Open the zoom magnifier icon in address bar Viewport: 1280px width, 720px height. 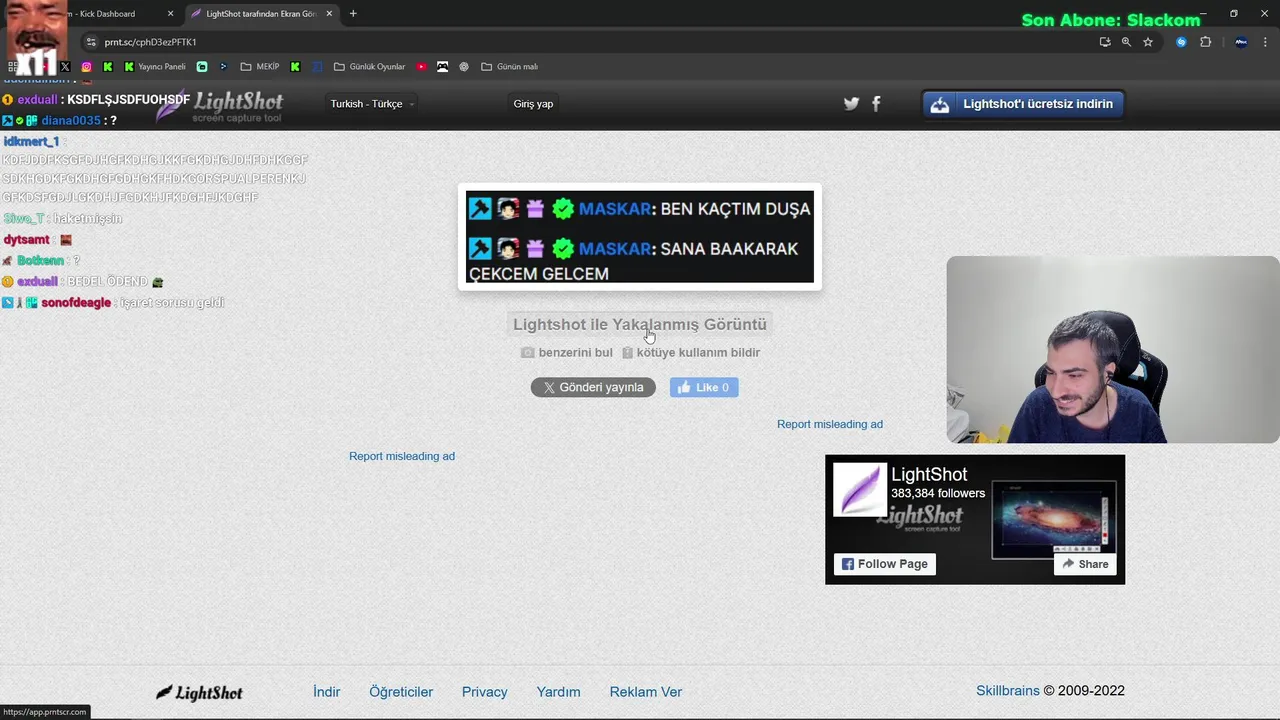tap(1126, 42)
